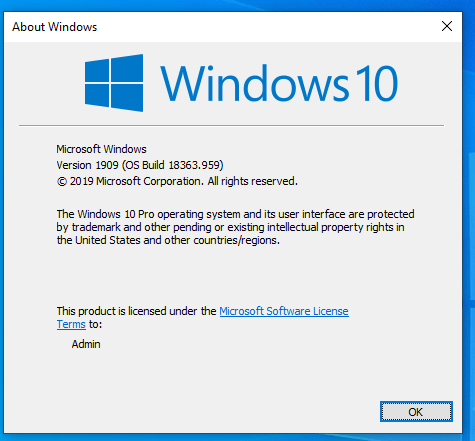This screenshot has height=441, width=475.
Task: Click the '© 2019 Microsoft Corporation' copyright line
Action: [177, 181]
